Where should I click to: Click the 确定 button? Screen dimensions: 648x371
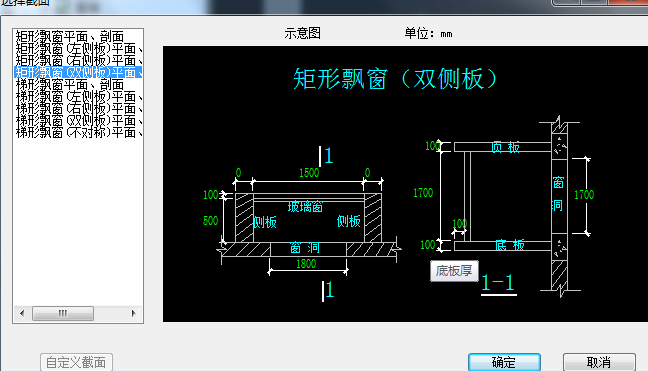[x=504, y=362]
